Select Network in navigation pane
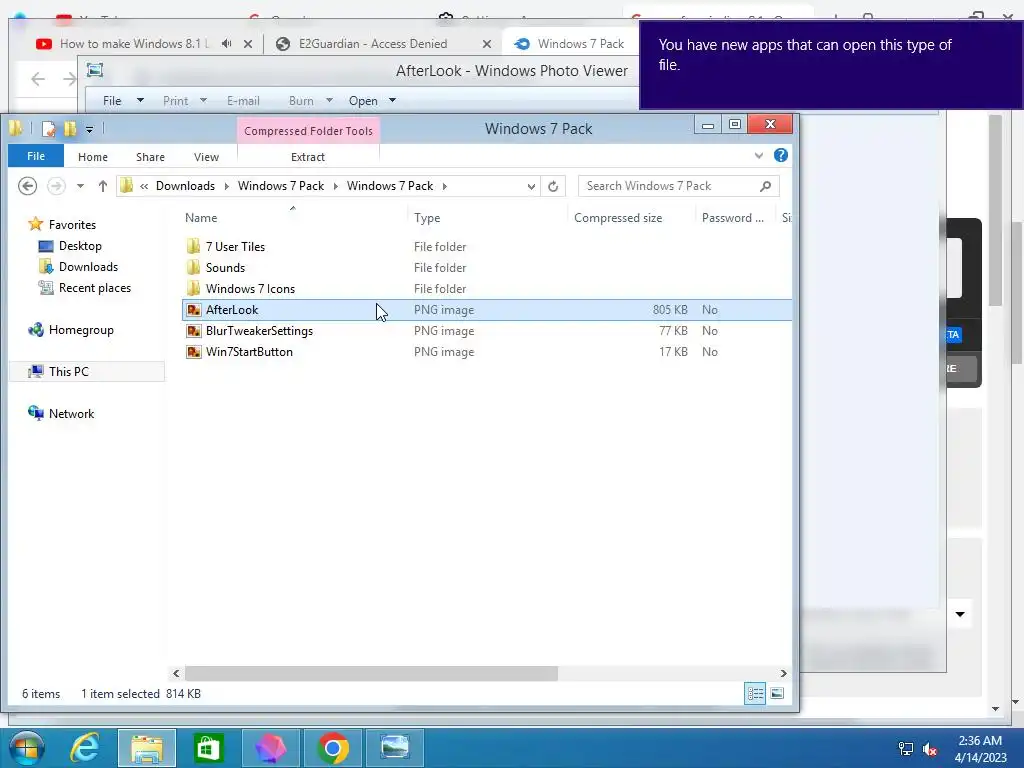This screenshot has width=1024, height=768. pos(71,413)
